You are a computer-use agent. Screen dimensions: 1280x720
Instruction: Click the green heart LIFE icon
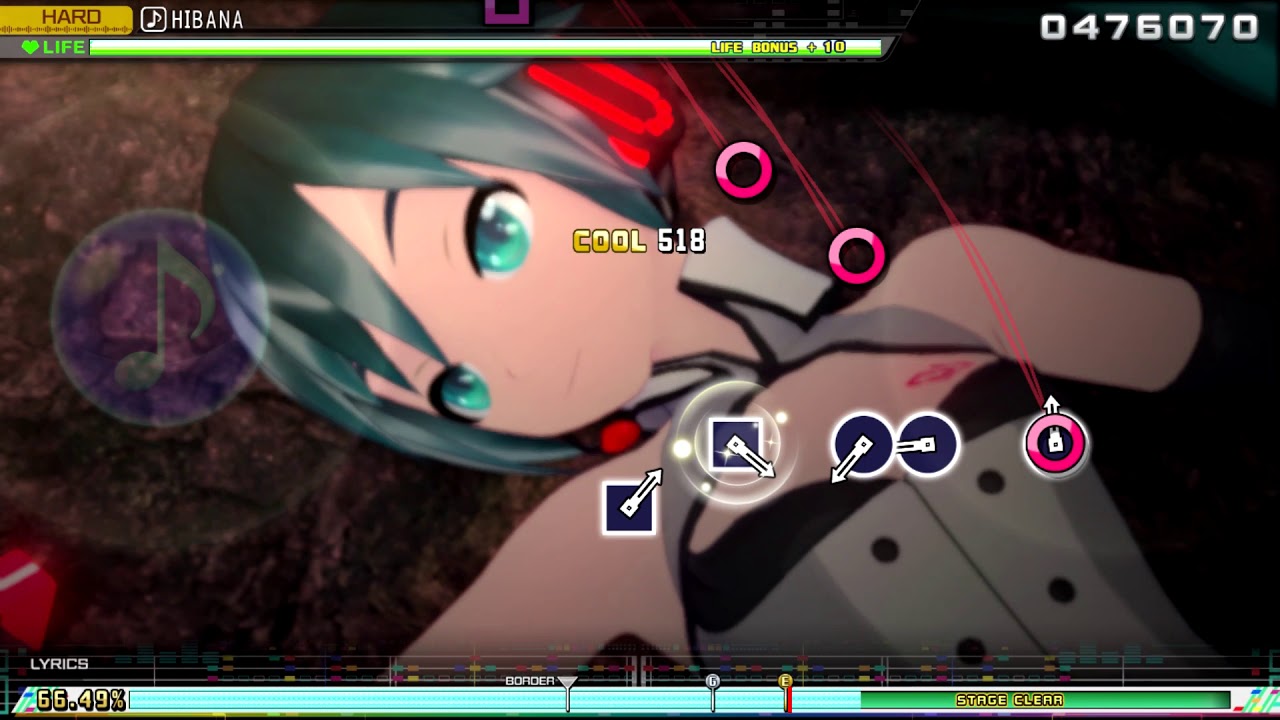(30, 47)
